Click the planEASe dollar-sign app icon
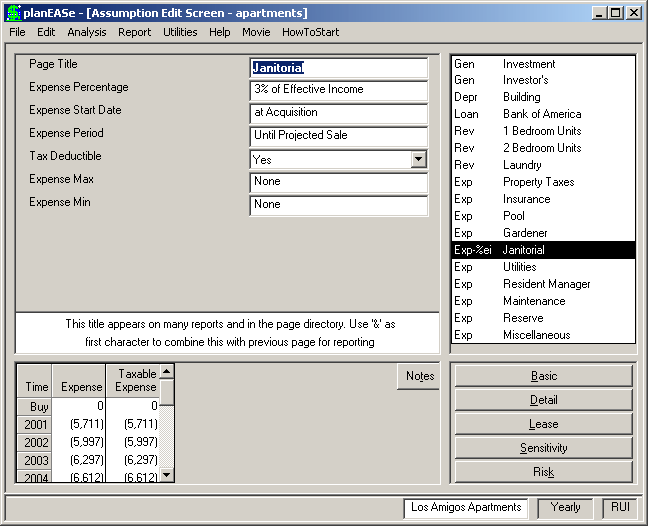The height and width of the screenshot is (526, 648). (x=14, y=13)
